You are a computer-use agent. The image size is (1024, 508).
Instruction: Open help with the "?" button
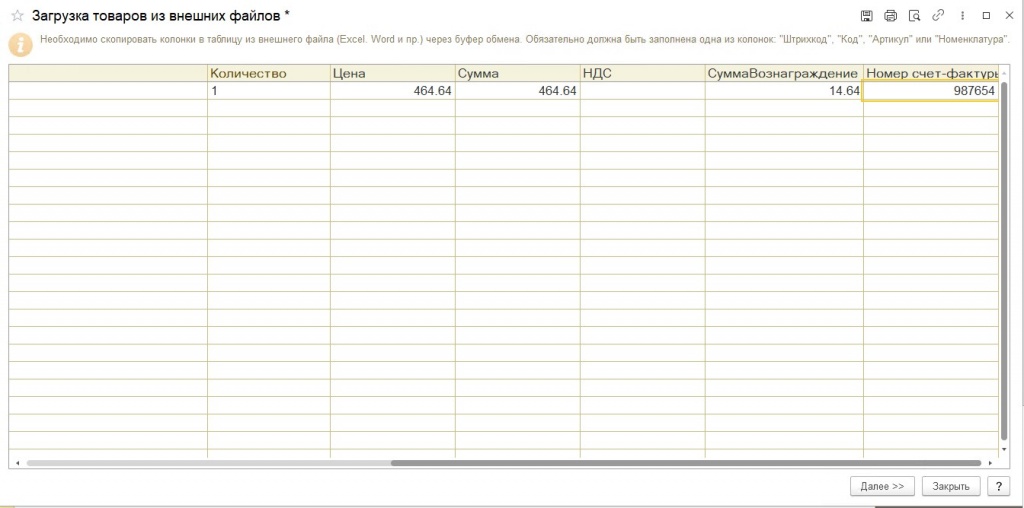pyautogui.click(x=997, y=486)
